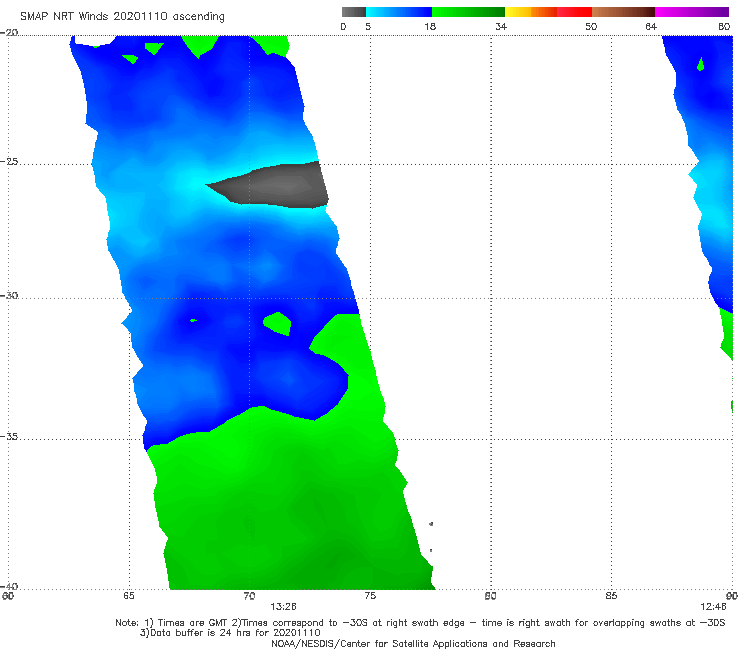Click the 'NOAA/NESDIS/Center for Satellite Applications' credit

[413, 644]
